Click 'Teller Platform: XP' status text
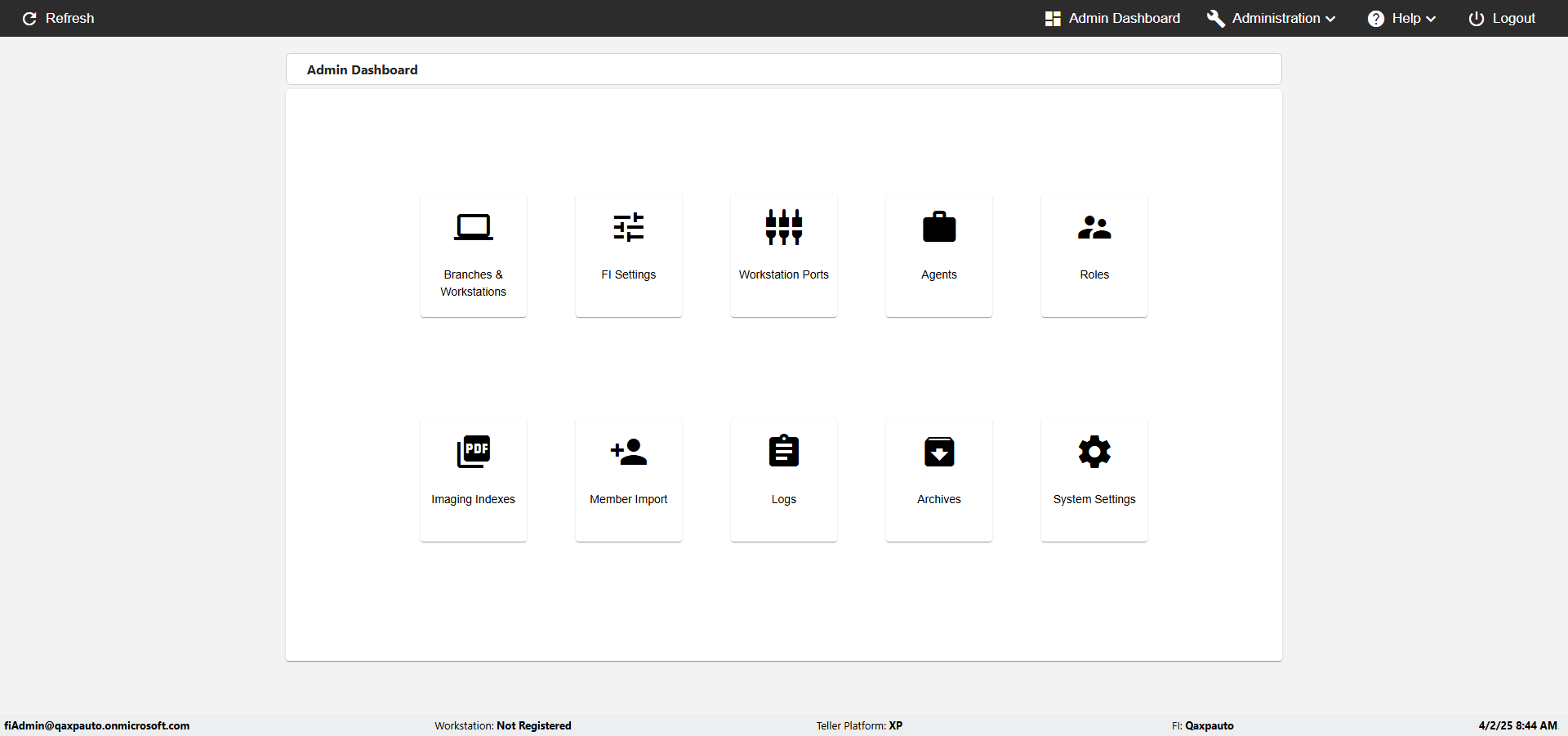1568x736 pixels. pos(859,725)
